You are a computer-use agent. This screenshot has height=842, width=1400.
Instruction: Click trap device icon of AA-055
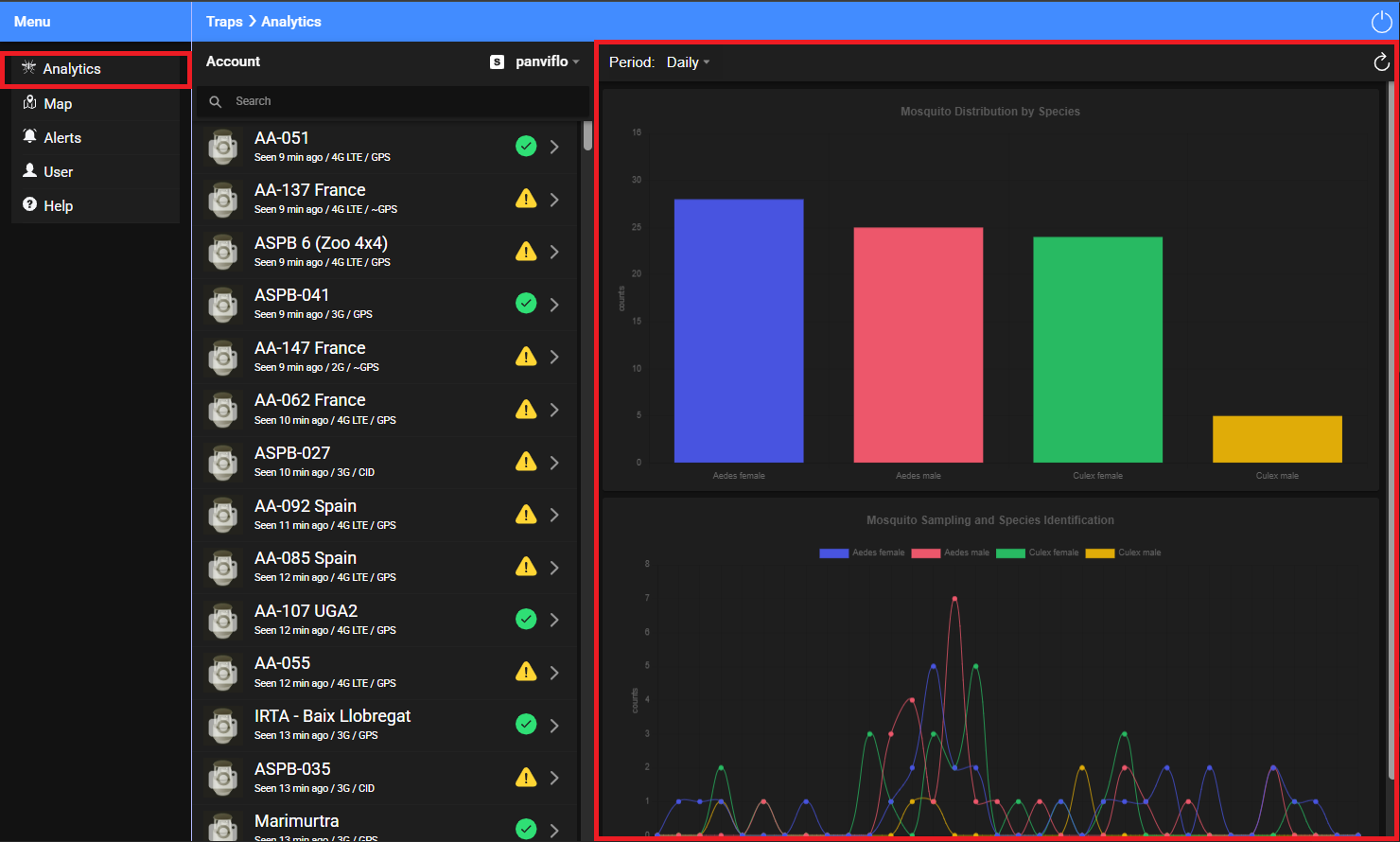point(223,673)
